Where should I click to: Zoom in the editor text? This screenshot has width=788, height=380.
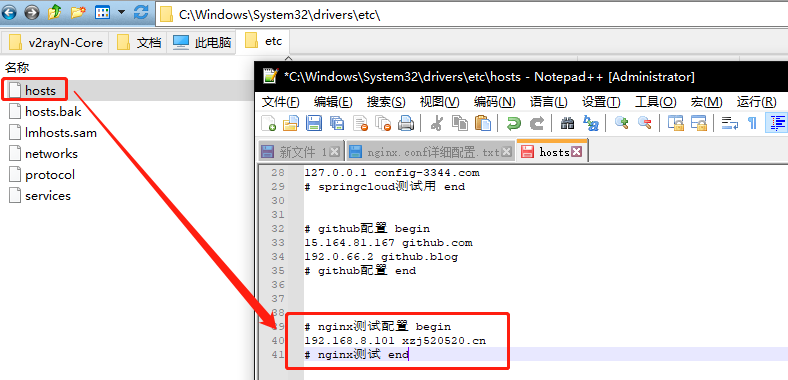pyautogui.click(x=622, y=123)
